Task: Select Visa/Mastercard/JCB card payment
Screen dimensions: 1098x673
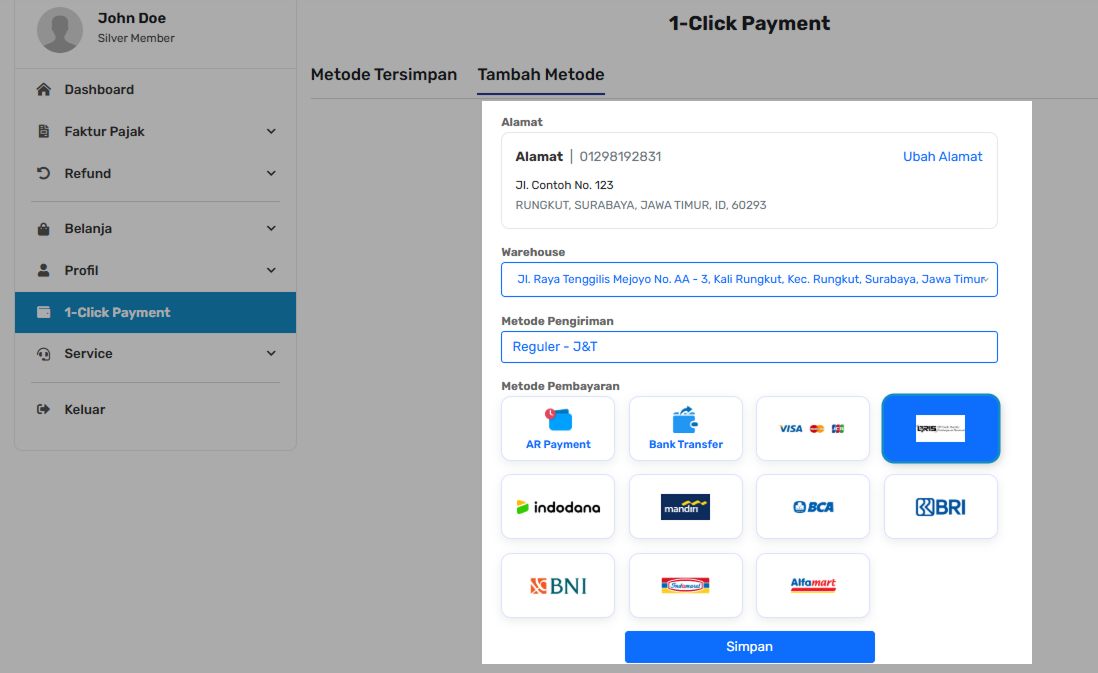Action: tap(813, 429)
